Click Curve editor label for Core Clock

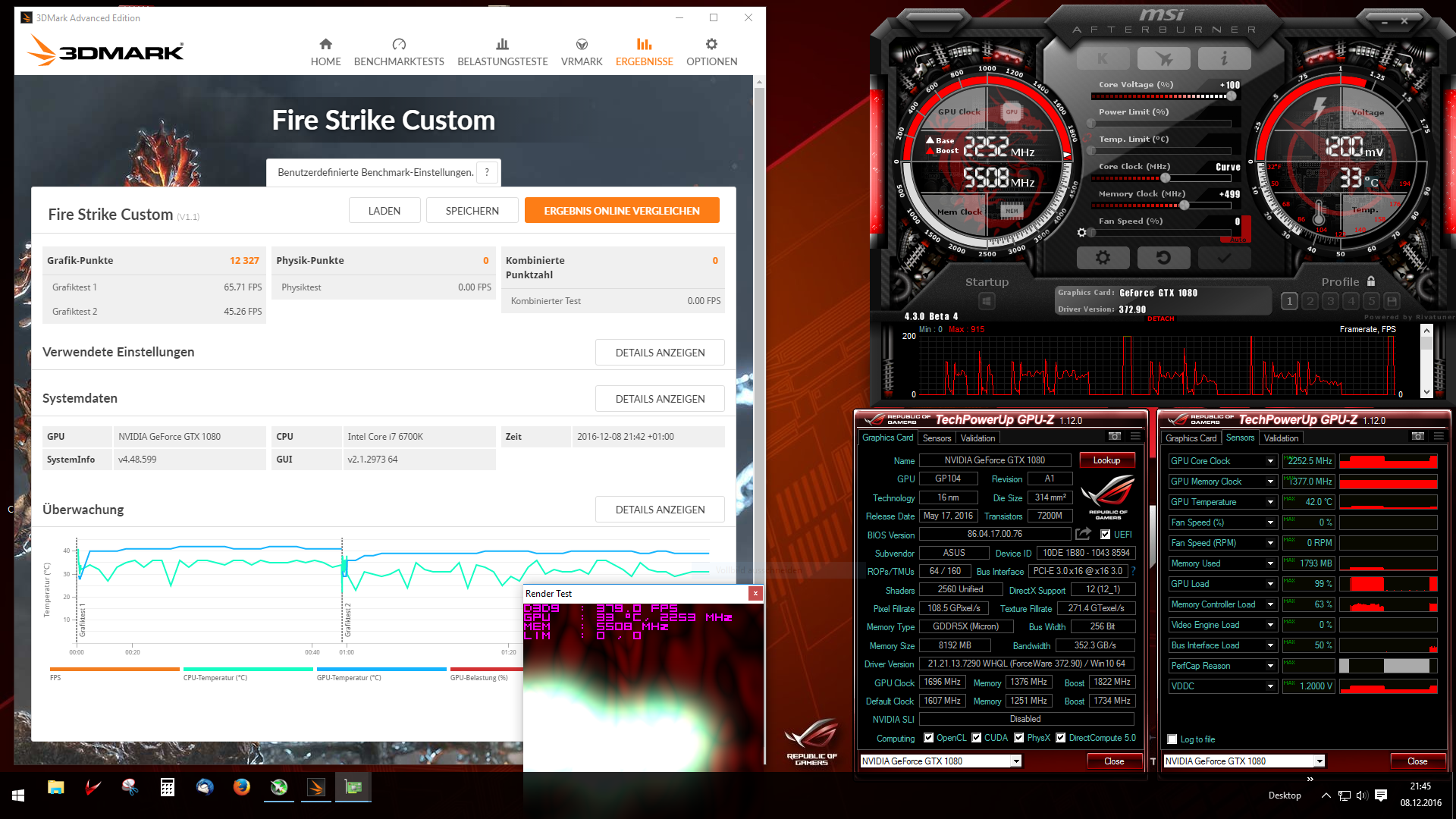tap(1228, 167)
